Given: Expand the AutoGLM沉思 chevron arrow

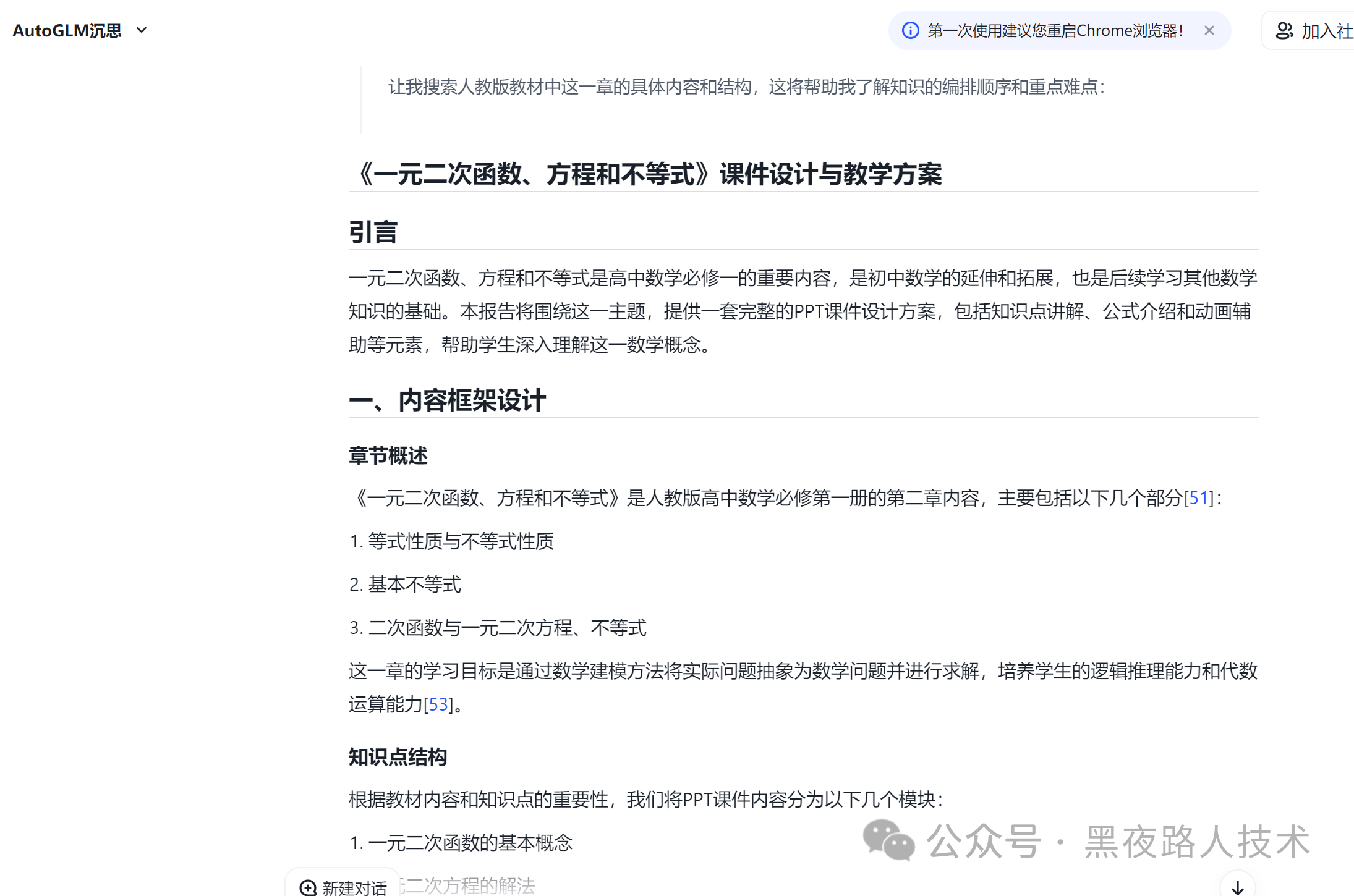Looking at the screenshot, I should point(142,30).
